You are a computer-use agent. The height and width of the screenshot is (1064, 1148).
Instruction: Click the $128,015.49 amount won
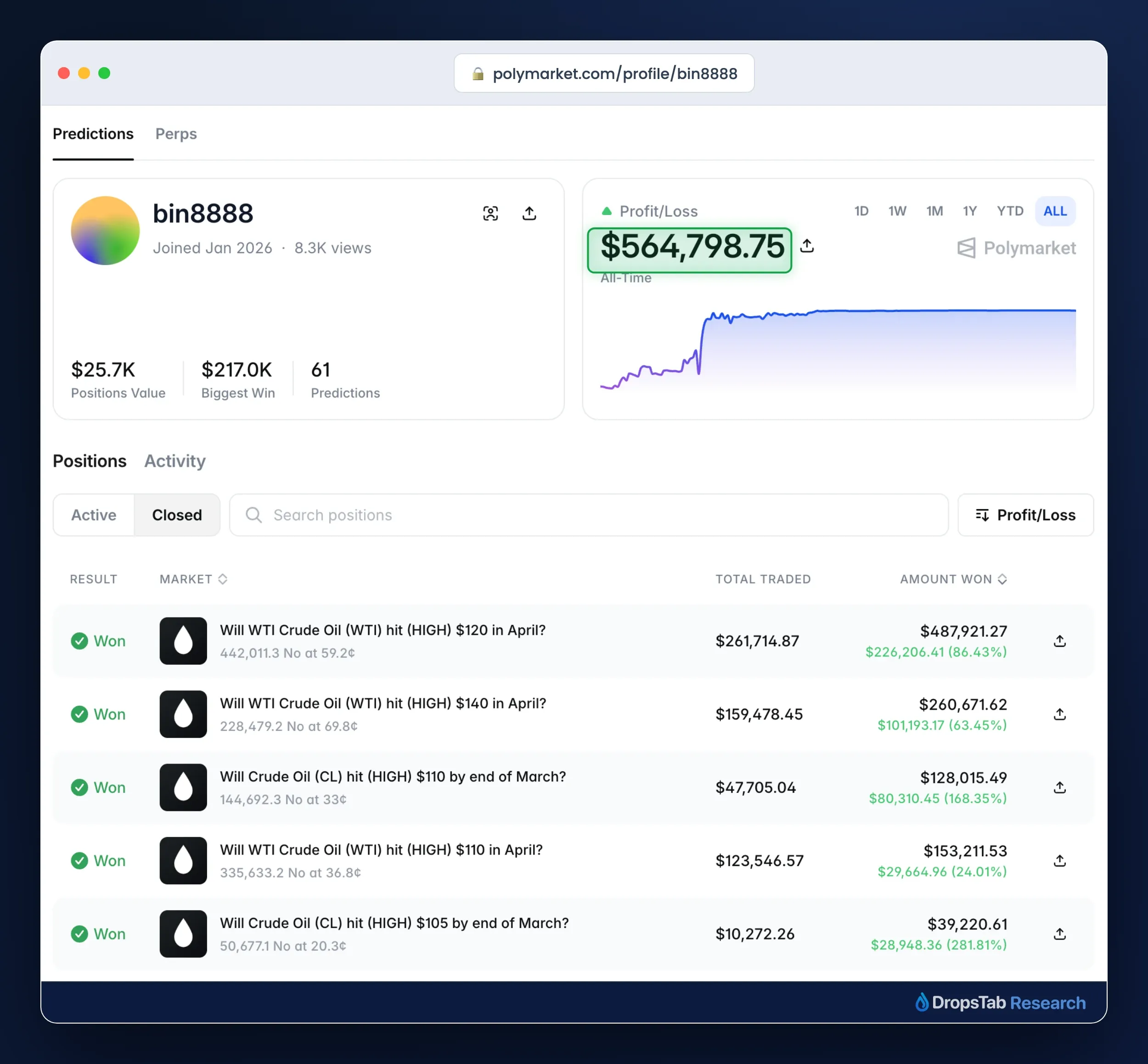point(964,777)
